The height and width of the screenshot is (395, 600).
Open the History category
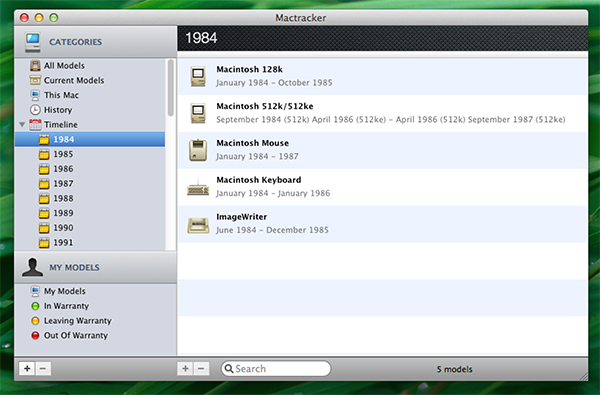(x=90, y=110)
